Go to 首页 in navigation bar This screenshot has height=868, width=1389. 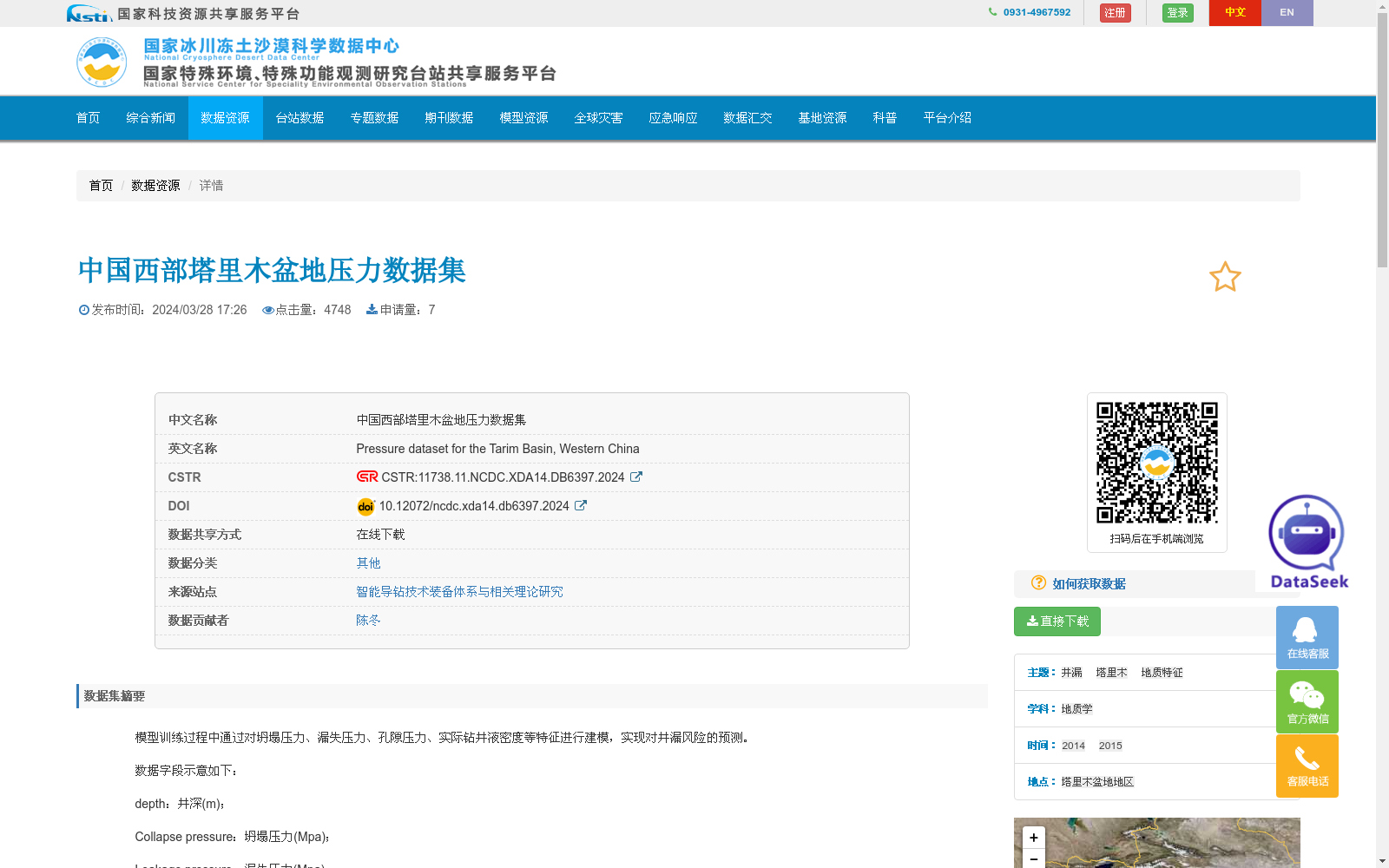(88, 118)
